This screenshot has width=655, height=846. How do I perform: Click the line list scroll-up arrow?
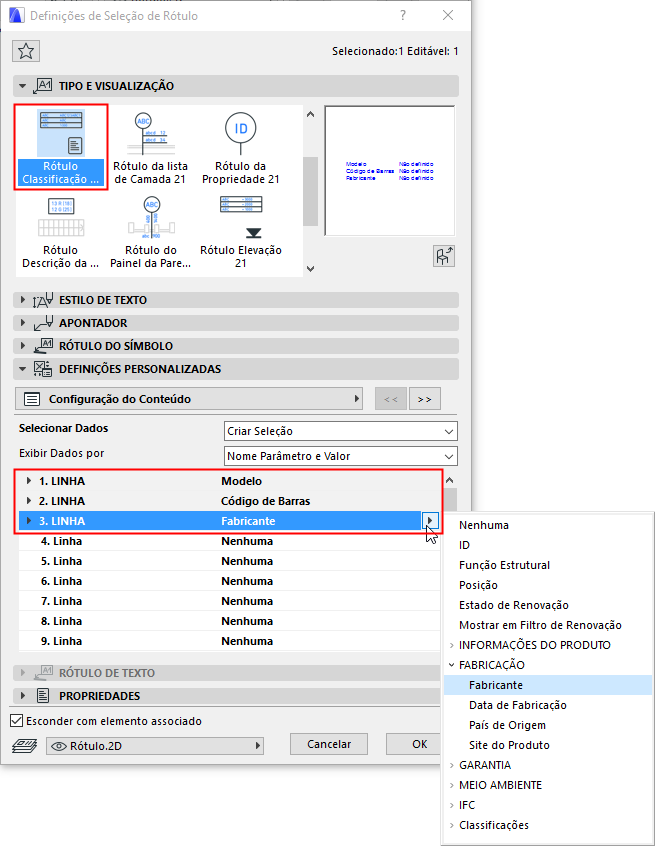pos(449,480)
